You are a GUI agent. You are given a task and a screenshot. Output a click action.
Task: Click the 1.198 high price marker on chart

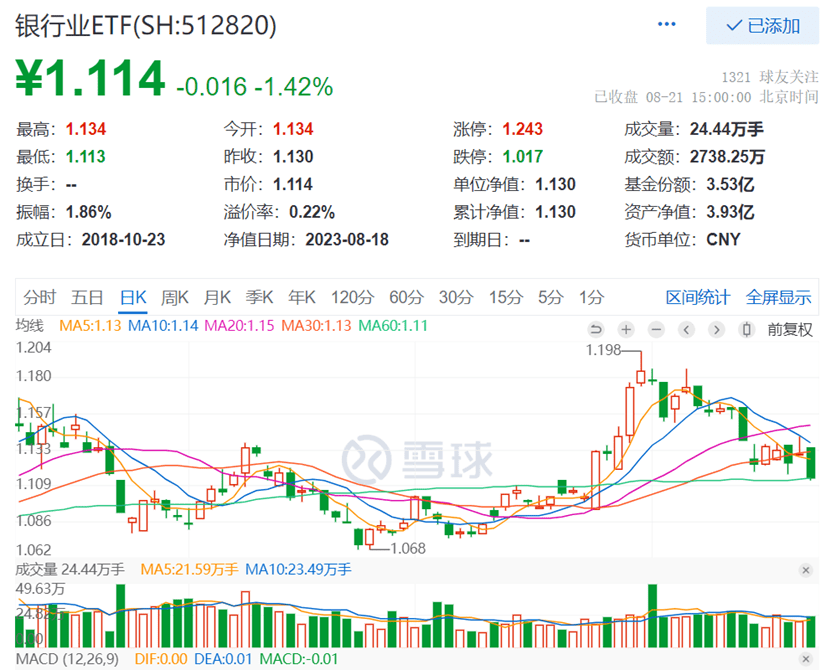pos(603,350)
